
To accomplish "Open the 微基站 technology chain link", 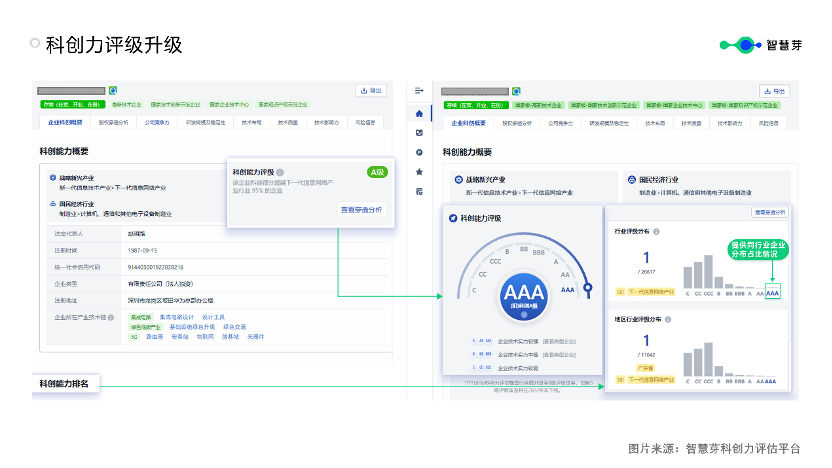I will pos(230,336).
